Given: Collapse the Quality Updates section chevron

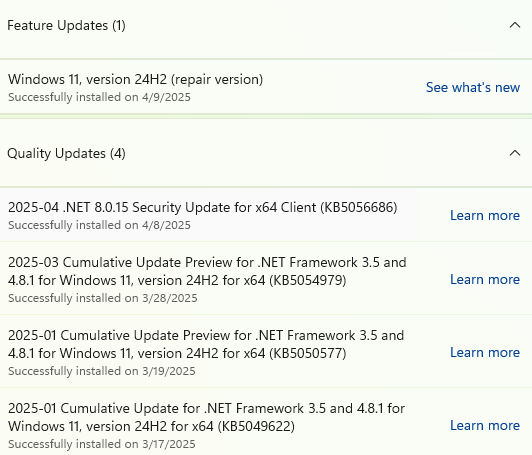Looking at the screenshot, I should pos(515,153).
